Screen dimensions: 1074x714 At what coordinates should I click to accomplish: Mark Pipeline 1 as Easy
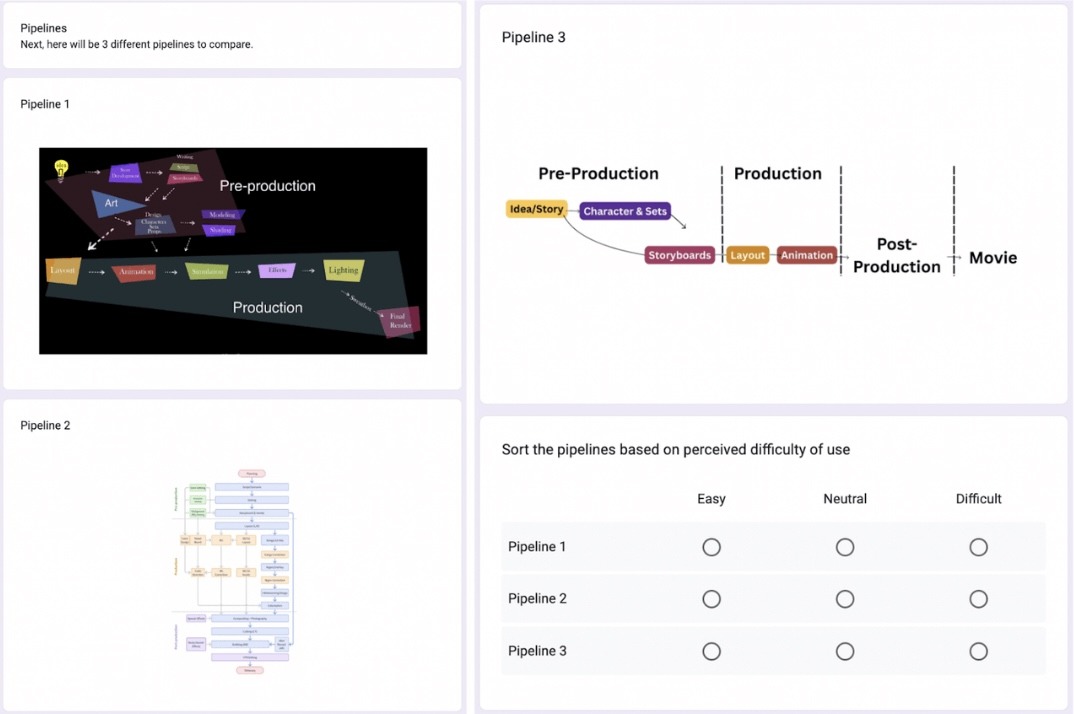pyautogui.click(x=711, y=547)
